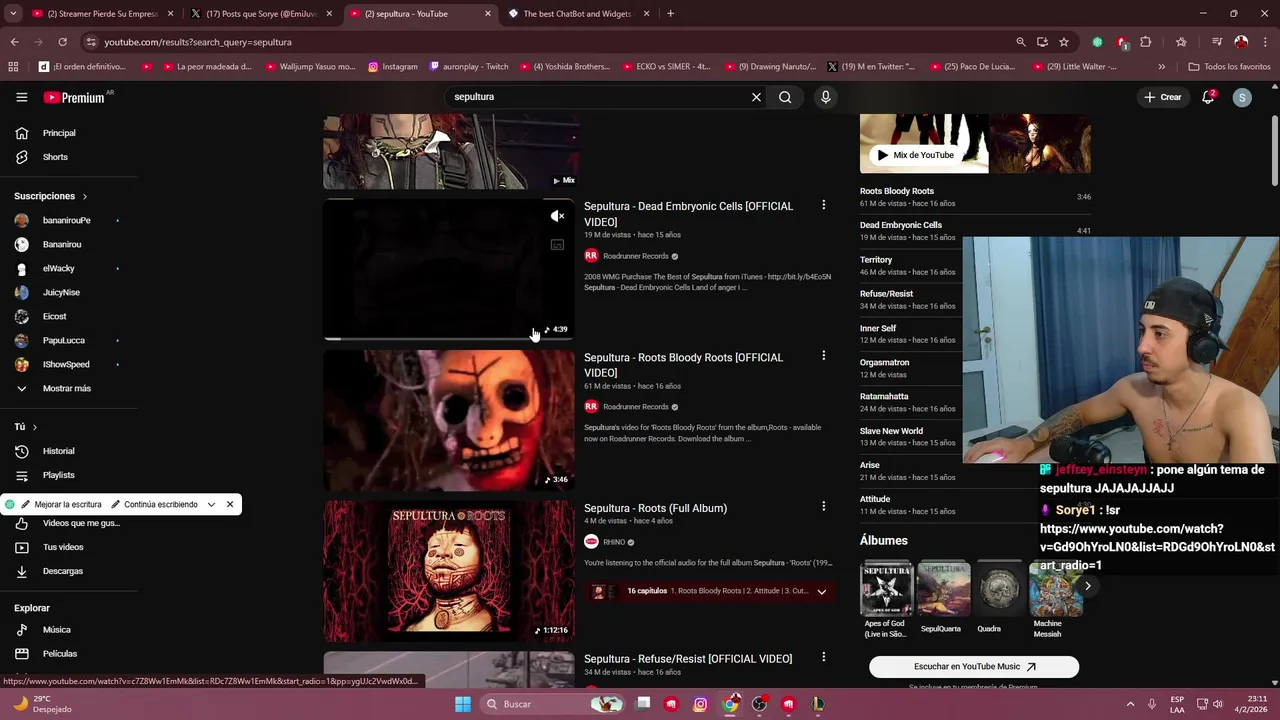Start voice search with microphone

tap(825, 97)
